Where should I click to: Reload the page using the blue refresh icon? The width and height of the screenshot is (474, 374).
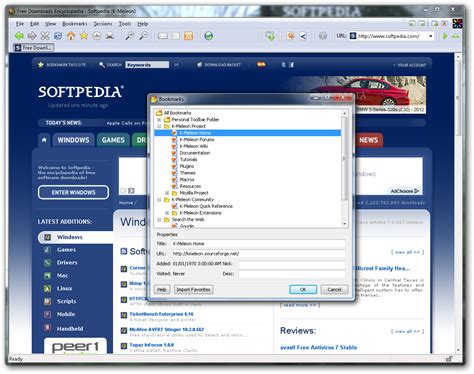click(58, 36)
